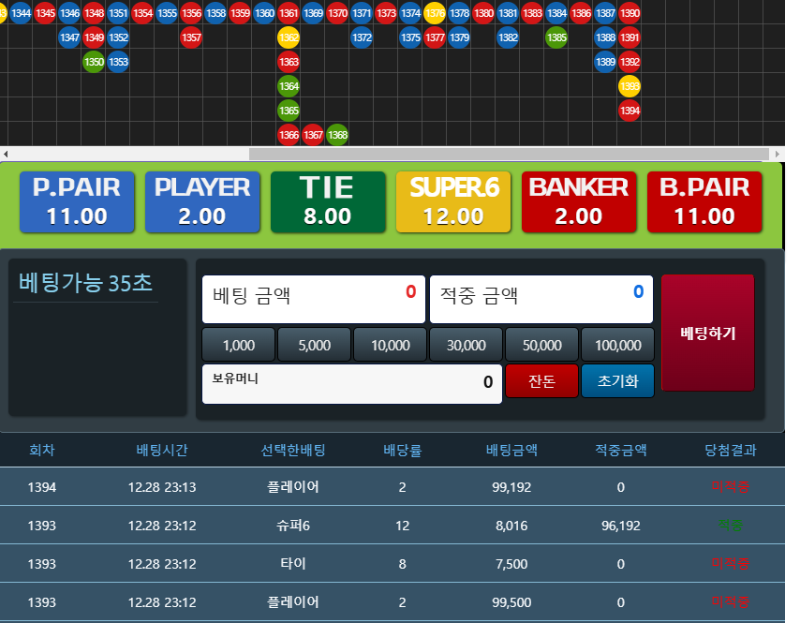The image size is (800, 623).
Task: Click red round marker 1357
Action: click(x=191, y=37)
